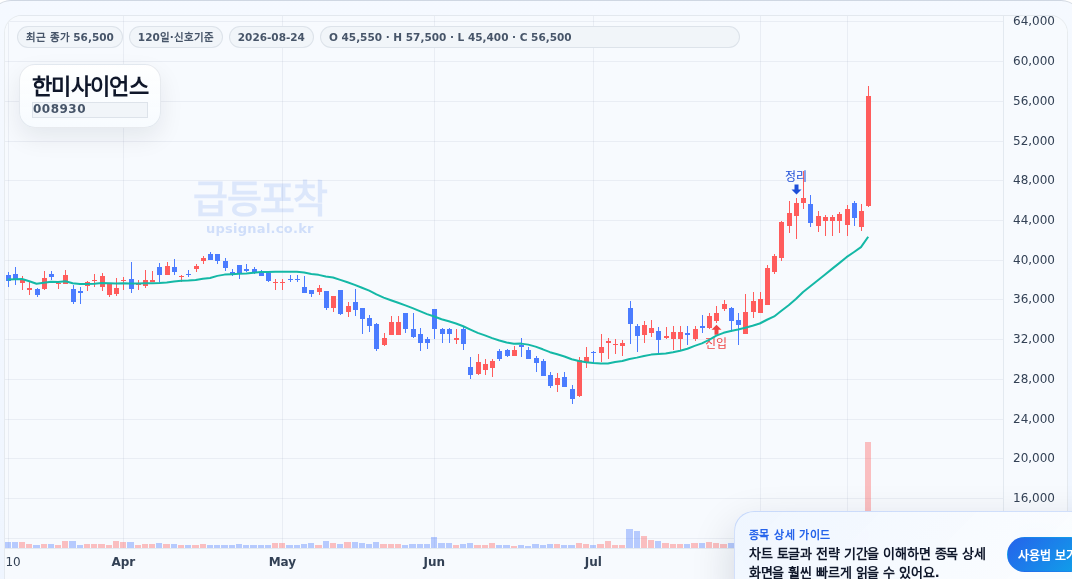
Task: Click the red 진입 entry arrow marker
Action: point(716,331)
